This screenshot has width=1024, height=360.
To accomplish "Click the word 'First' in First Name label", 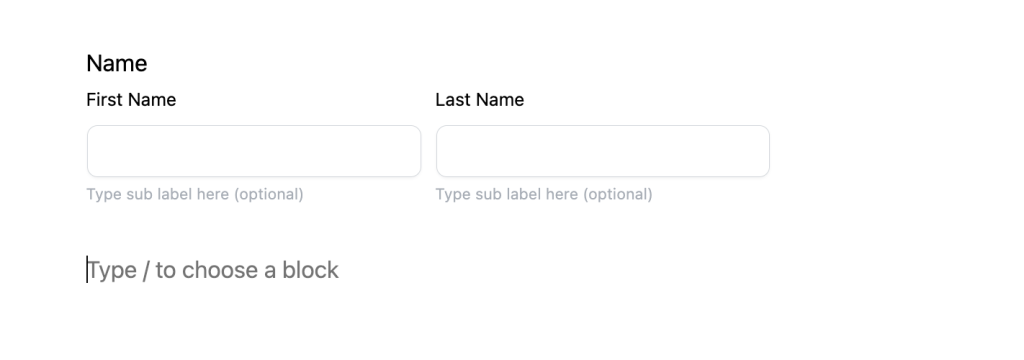I will pyautogui.click(x=104, y=100).
